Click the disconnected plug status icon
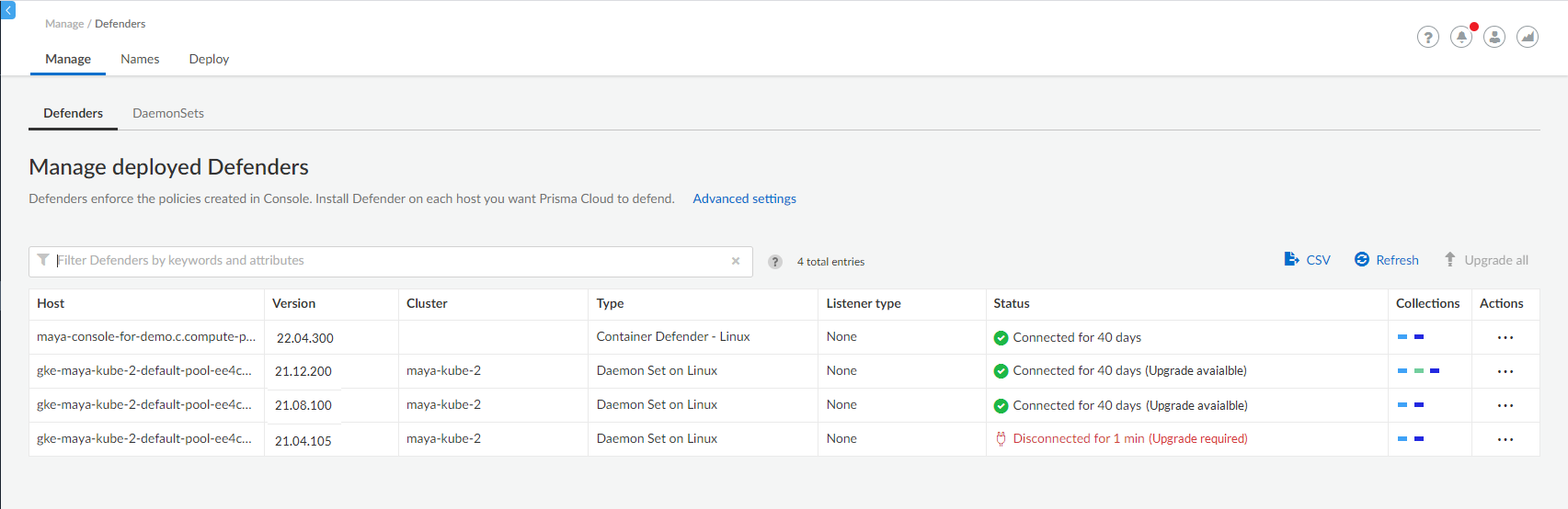The width and height of the screenshot is (1568, 509). [x=1001, y=439]
